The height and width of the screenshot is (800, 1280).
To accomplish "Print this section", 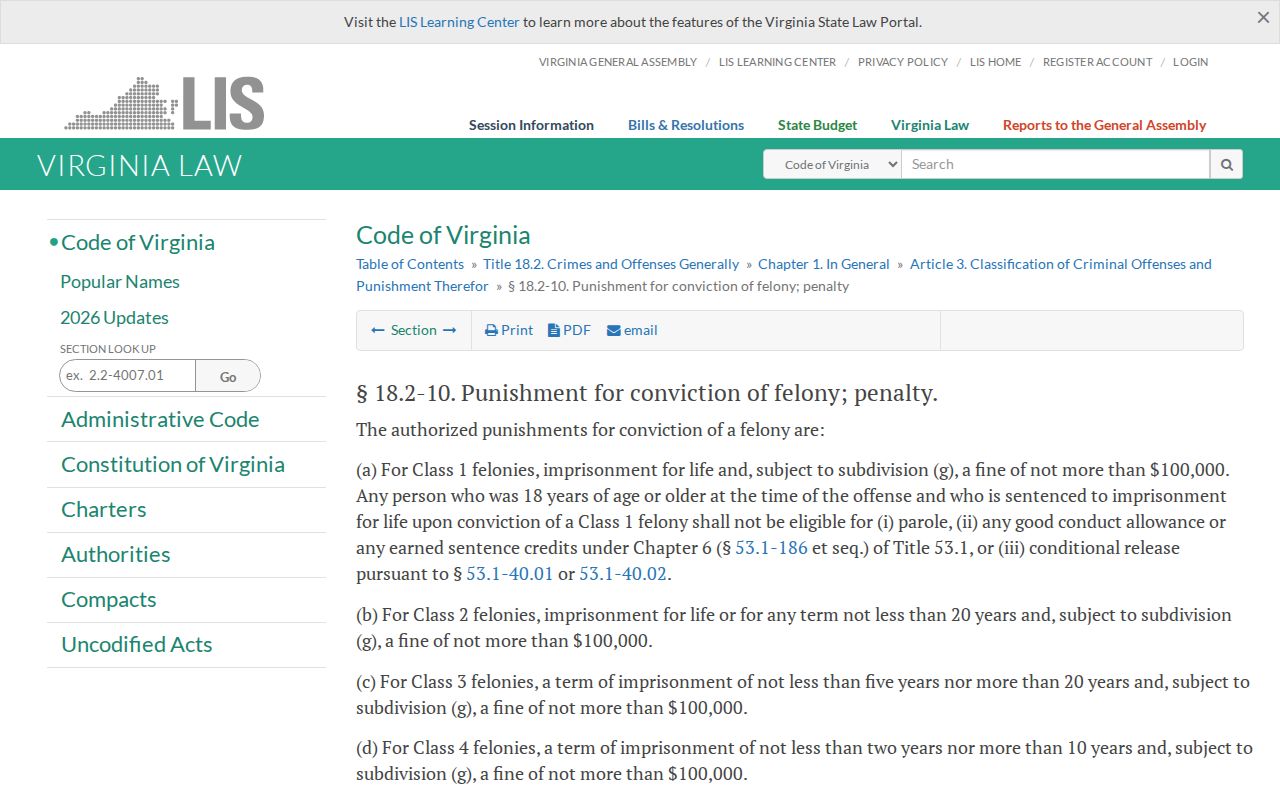I will (x=509, y=330).
